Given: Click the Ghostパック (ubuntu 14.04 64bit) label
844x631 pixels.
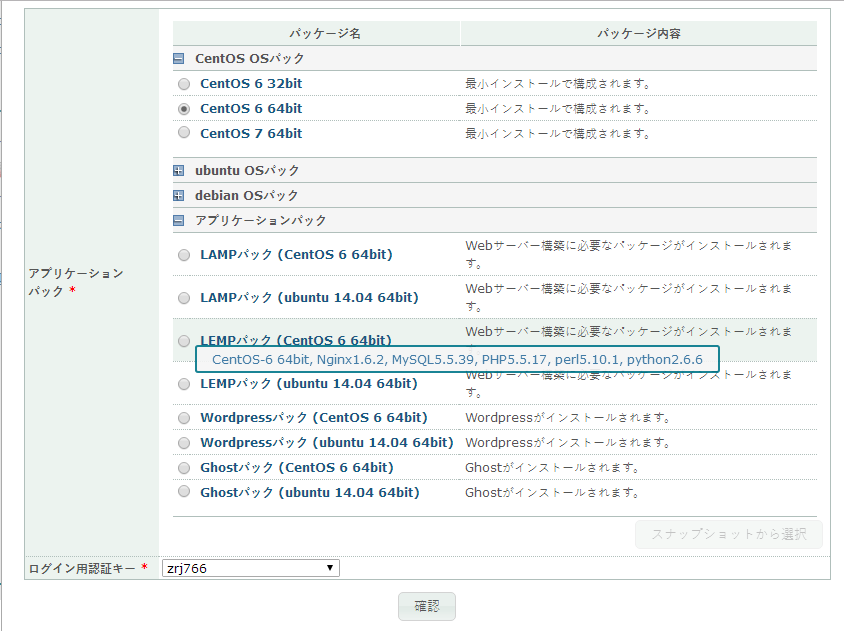Looking at the screenshot, I should pos(310,492).
